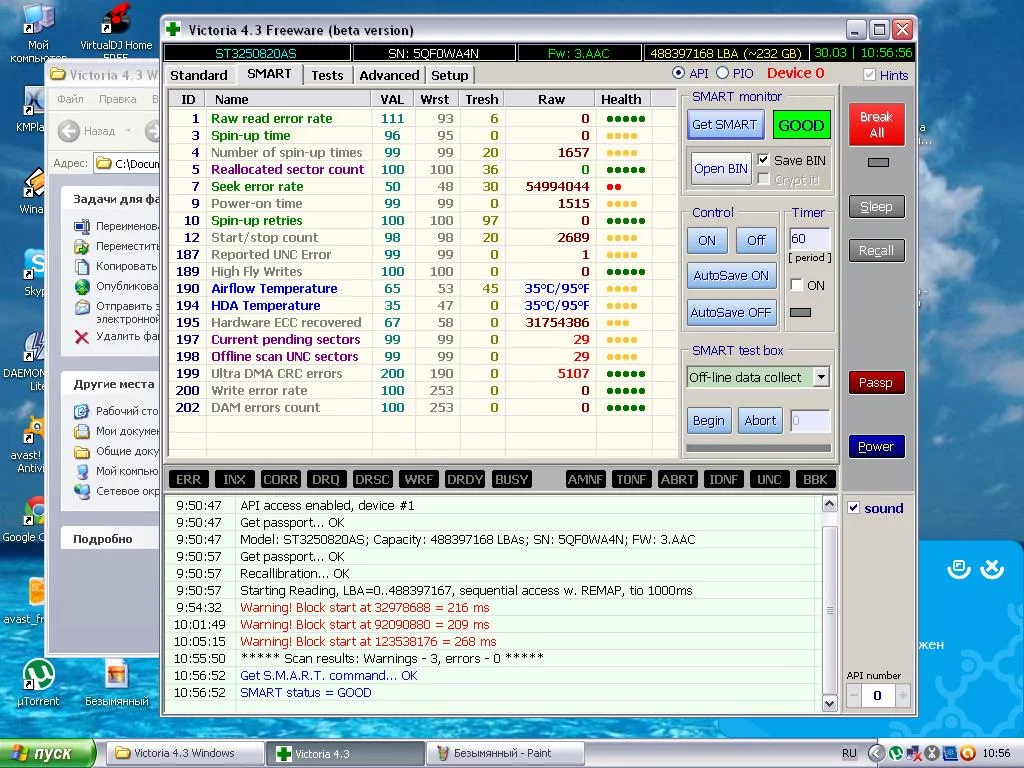
Task: Switch to the Setup tab
Action: click(x=449, y=75)
